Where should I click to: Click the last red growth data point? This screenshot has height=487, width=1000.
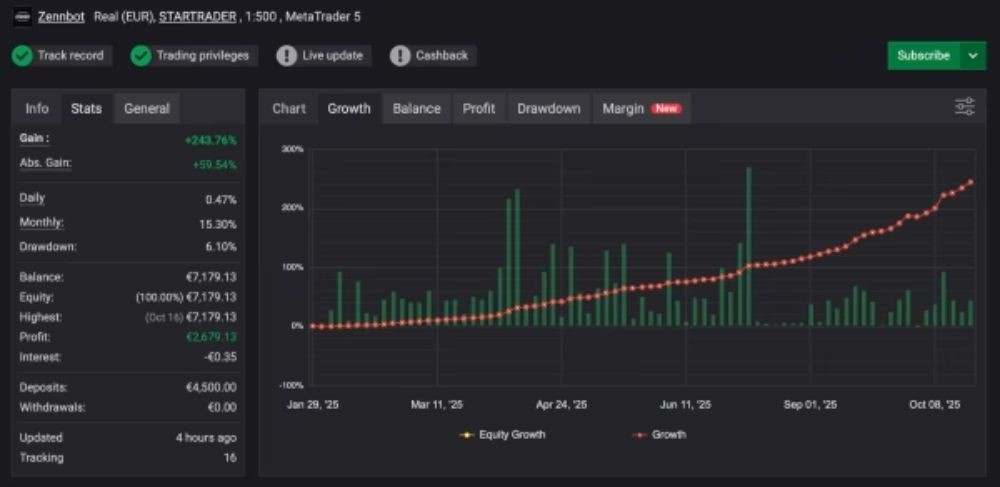(x=971, y=182)
